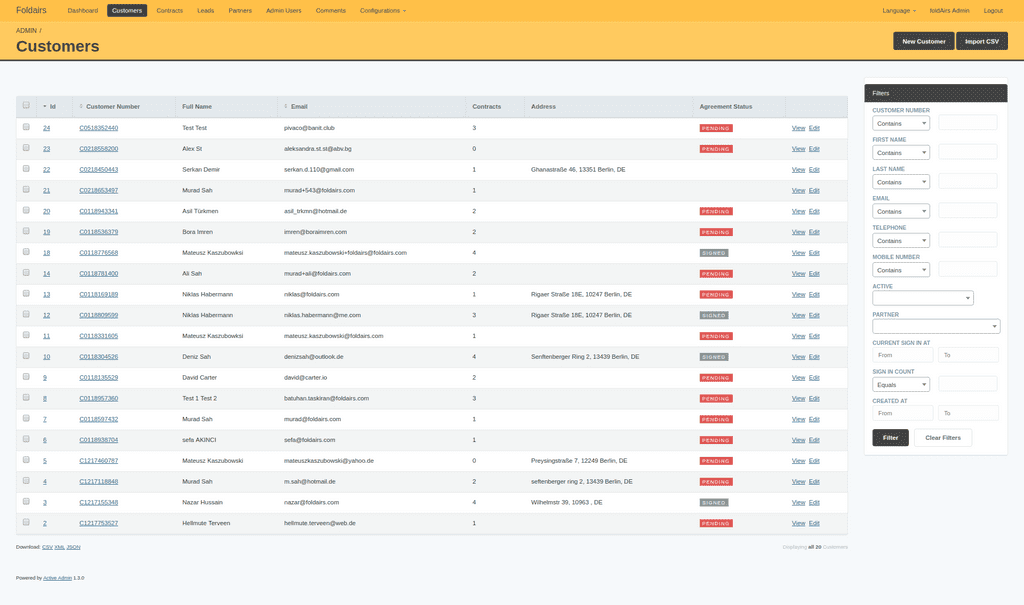The image size is (1024, 605).
Task: Open the Dashboard tab
Action: click(83, 11)
